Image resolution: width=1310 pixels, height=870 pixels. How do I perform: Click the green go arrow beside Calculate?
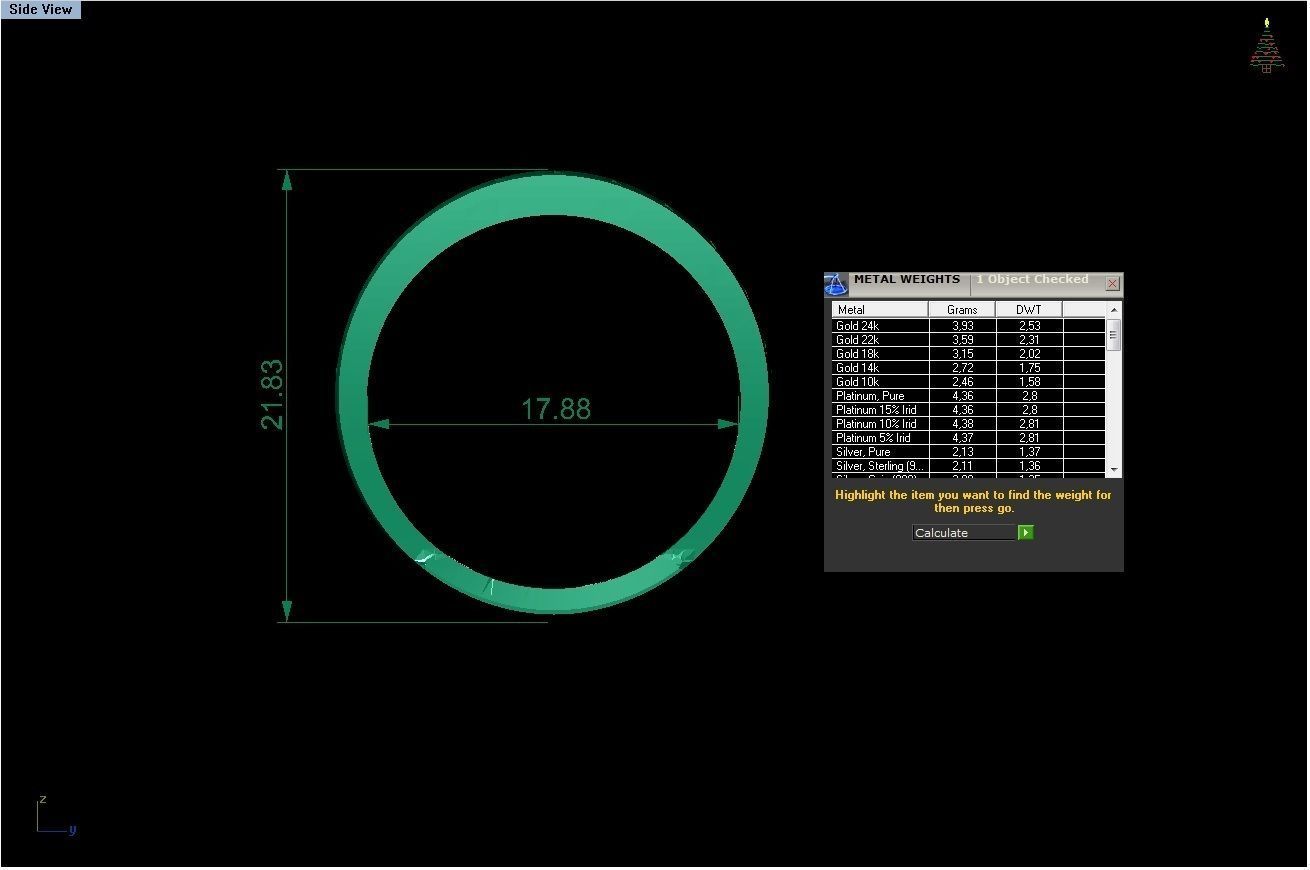(x=1025, y=533)
